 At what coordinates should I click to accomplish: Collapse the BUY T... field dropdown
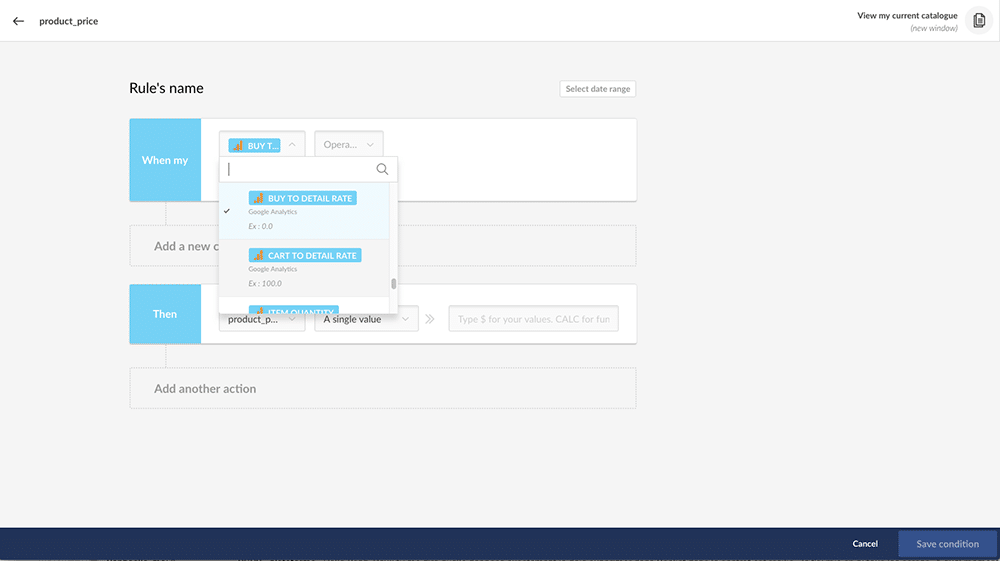(292, 145)
